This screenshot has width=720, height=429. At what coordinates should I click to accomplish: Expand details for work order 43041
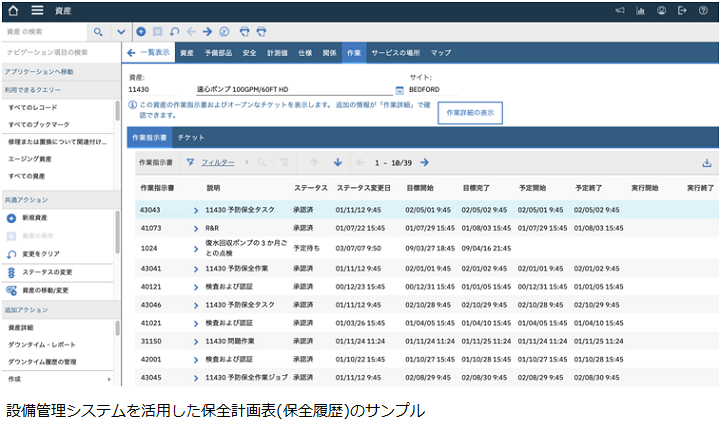[196, 269]
